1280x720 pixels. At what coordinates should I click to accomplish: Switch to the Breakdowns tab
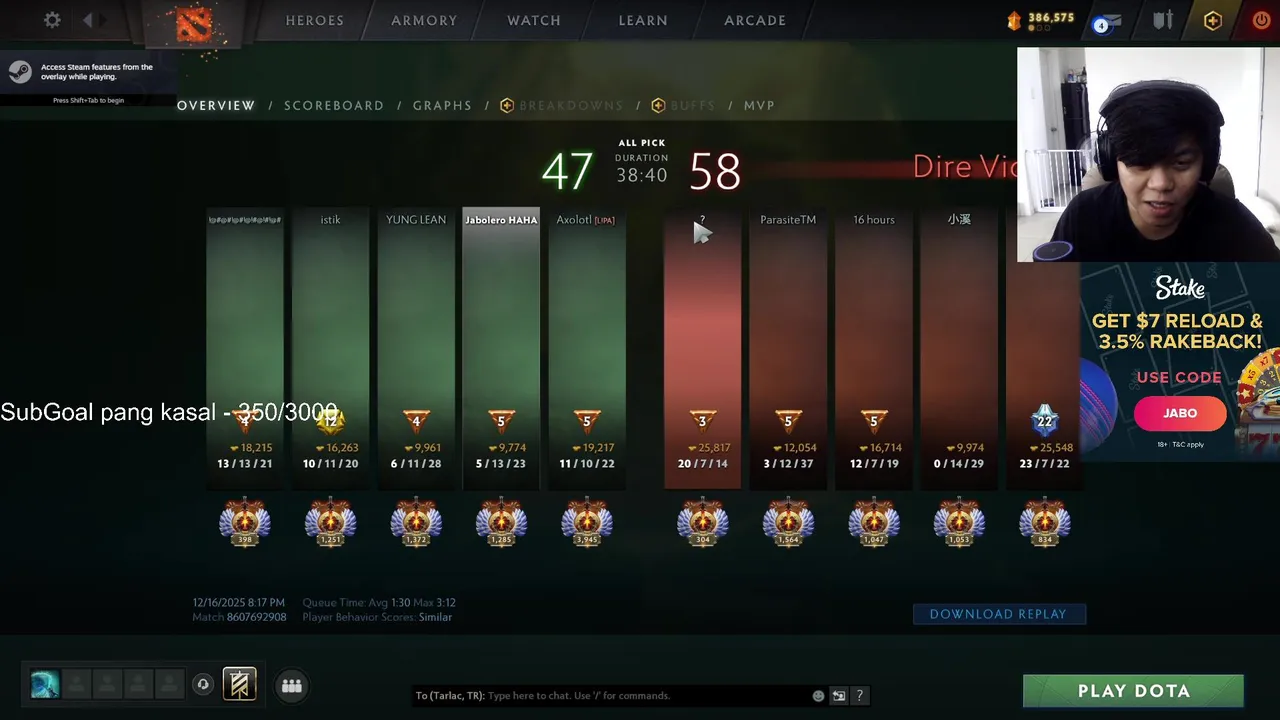point(561,105)
